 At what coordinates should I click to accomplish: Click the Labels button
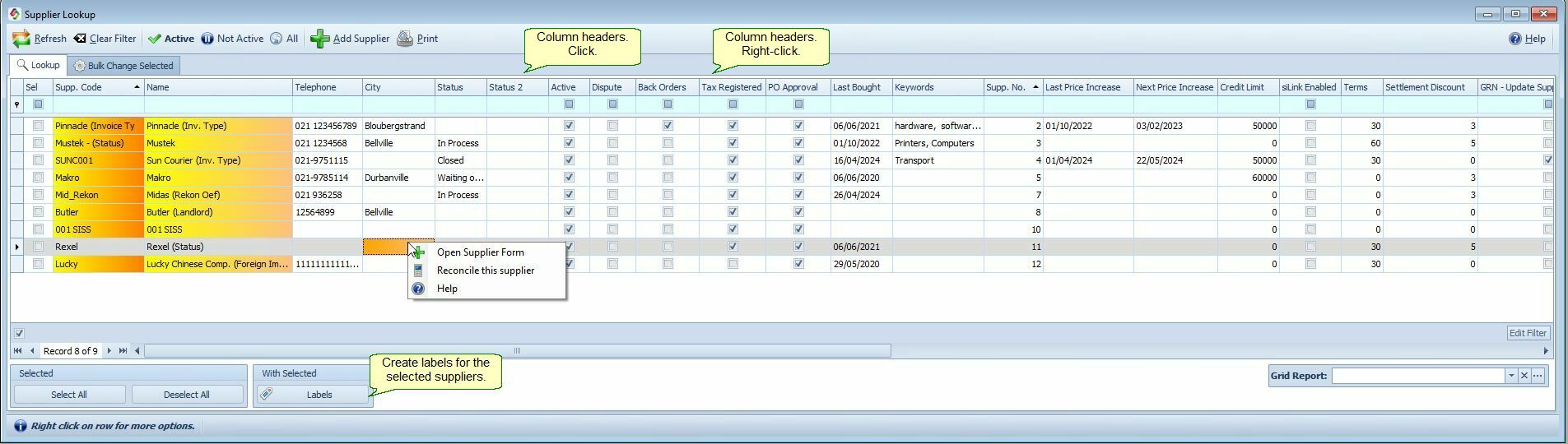pos(311,395)
